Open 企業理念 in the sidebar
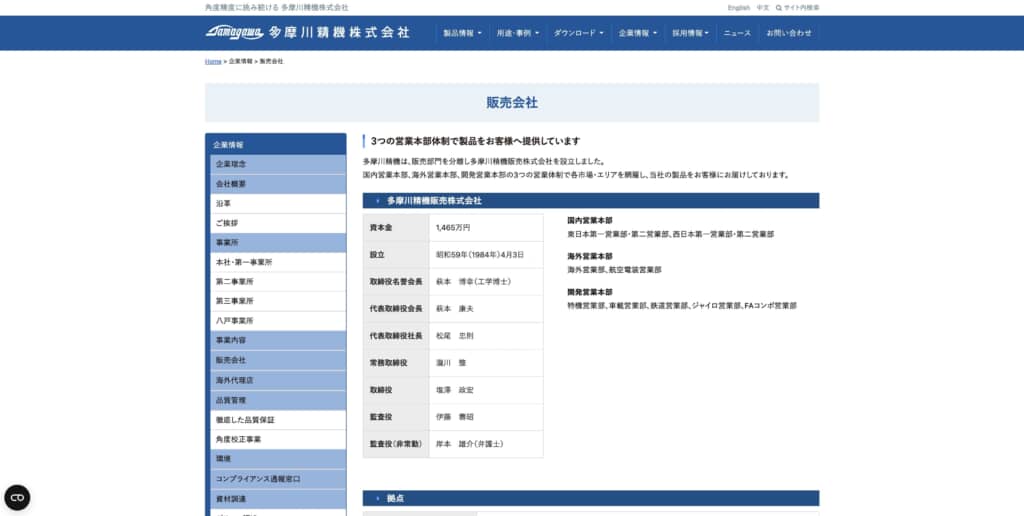The width and height of the screenshot is (1024, 516). click(x=278, y=164)
